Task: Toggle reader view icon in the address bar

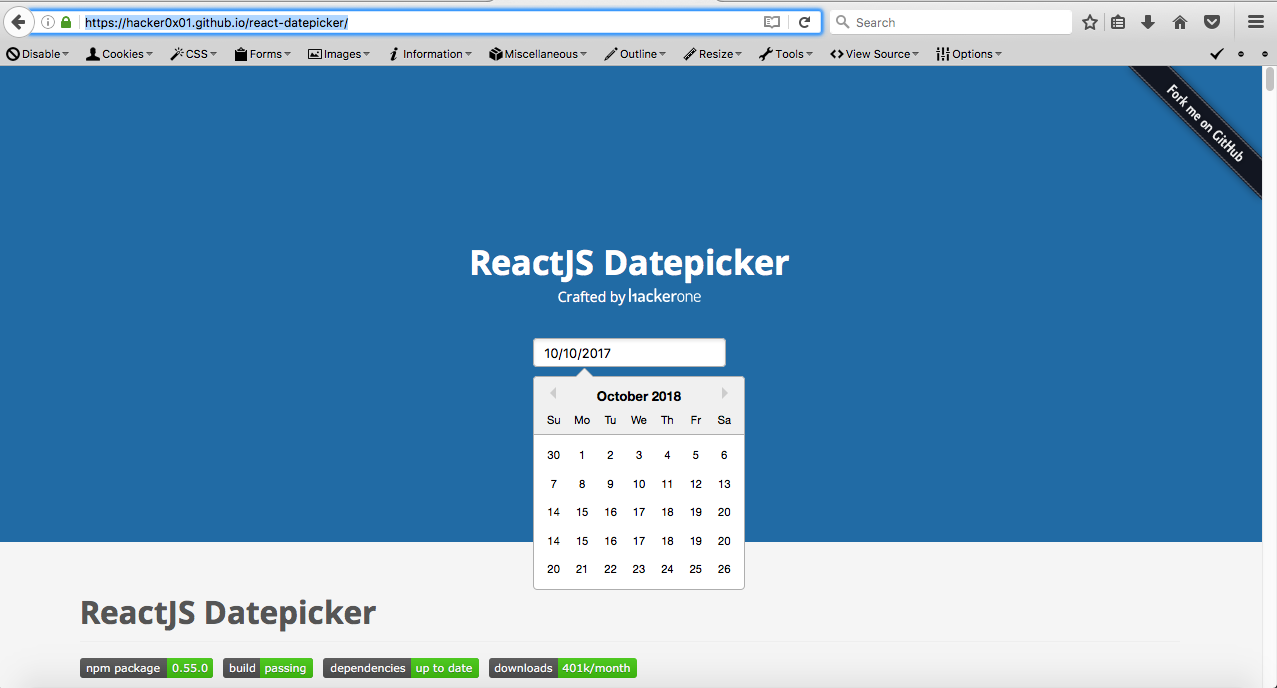Action: pyautogui.click(x=771, y=22)
